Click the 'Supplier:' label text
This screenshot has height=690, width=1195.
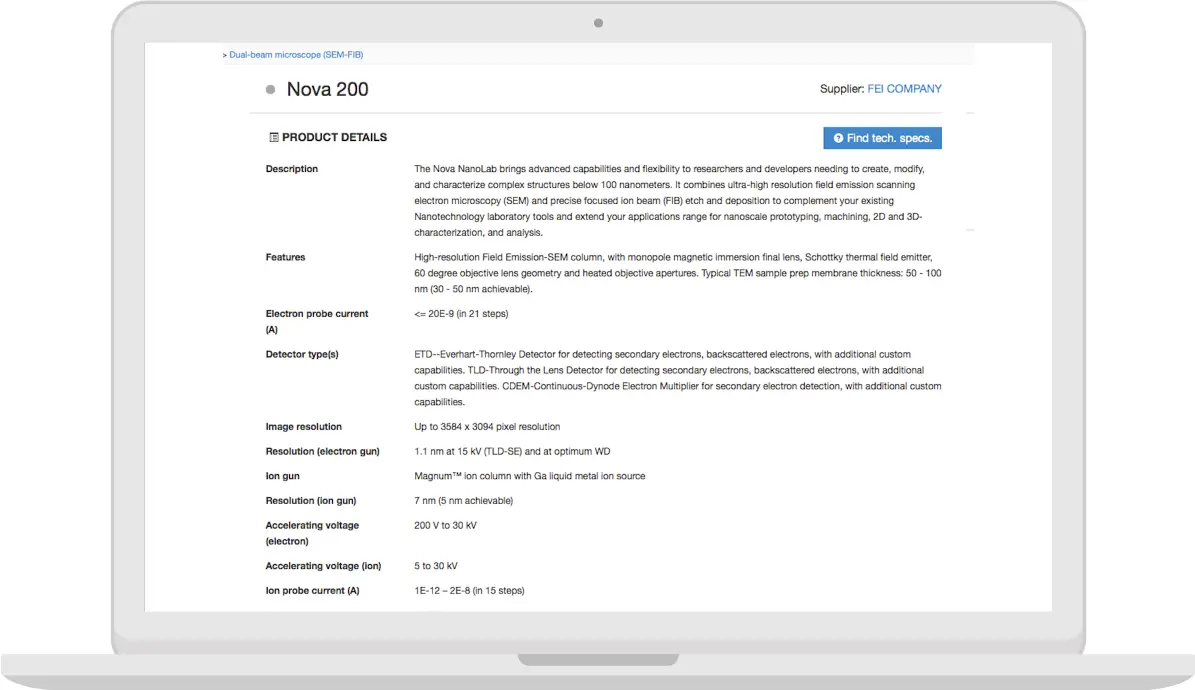coord(841,89)
